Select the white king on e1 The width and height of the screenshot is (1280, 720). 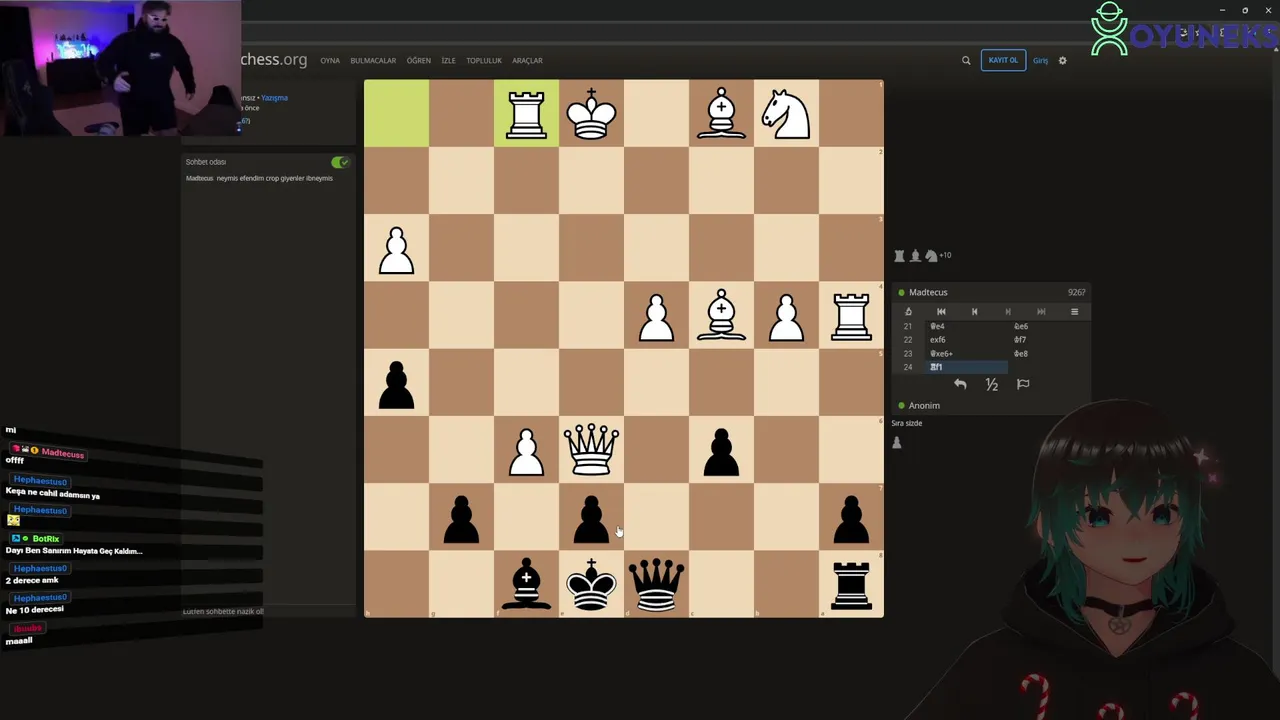pos(591,113)
